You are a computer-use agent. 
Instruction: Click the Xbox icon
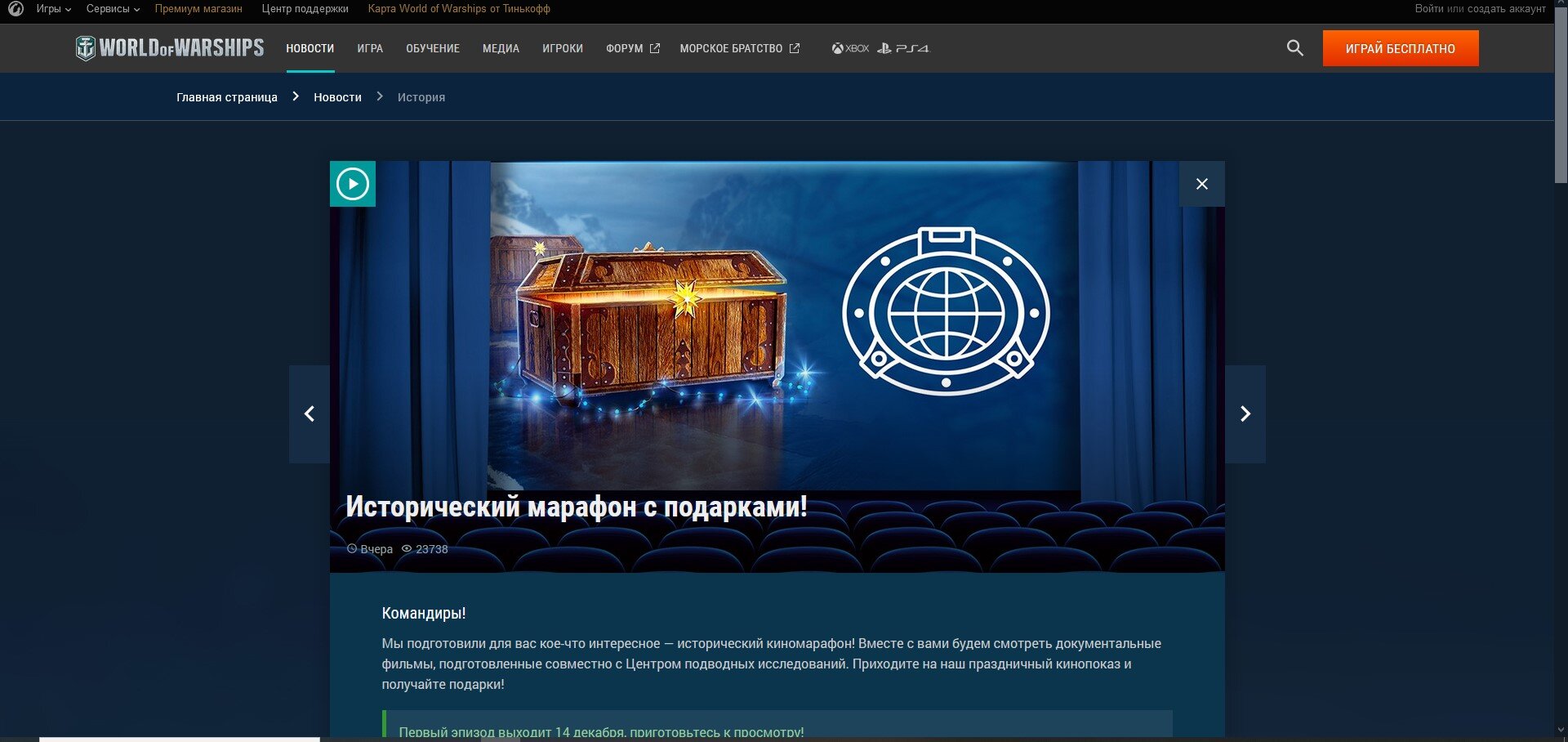850,48
